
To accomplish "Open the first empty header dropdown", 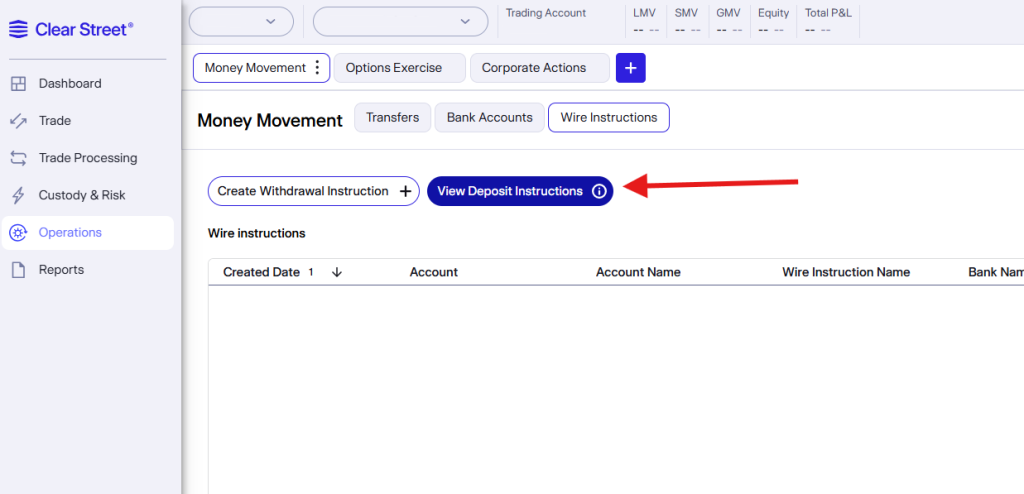I will pyautogui.click(x=242, y=22).
